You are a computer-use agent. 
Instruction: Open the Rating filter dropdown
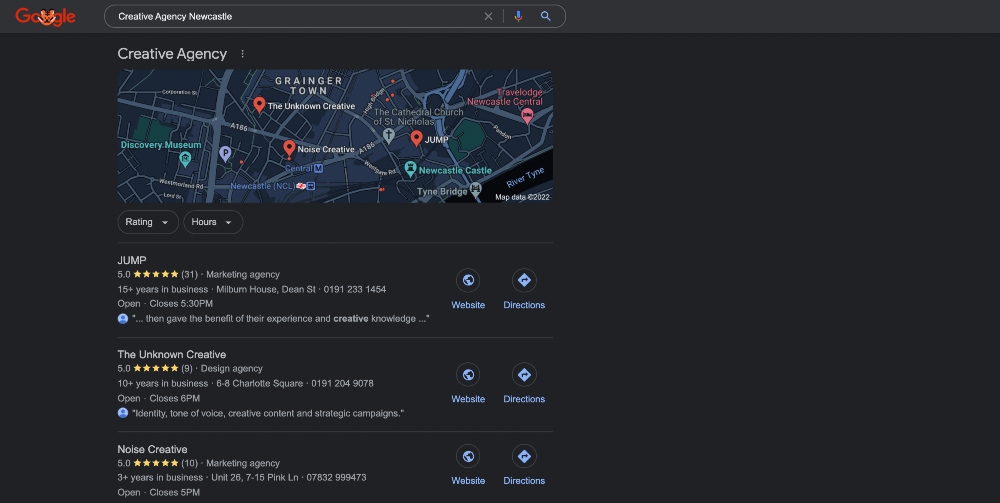(x=147, y=222)
